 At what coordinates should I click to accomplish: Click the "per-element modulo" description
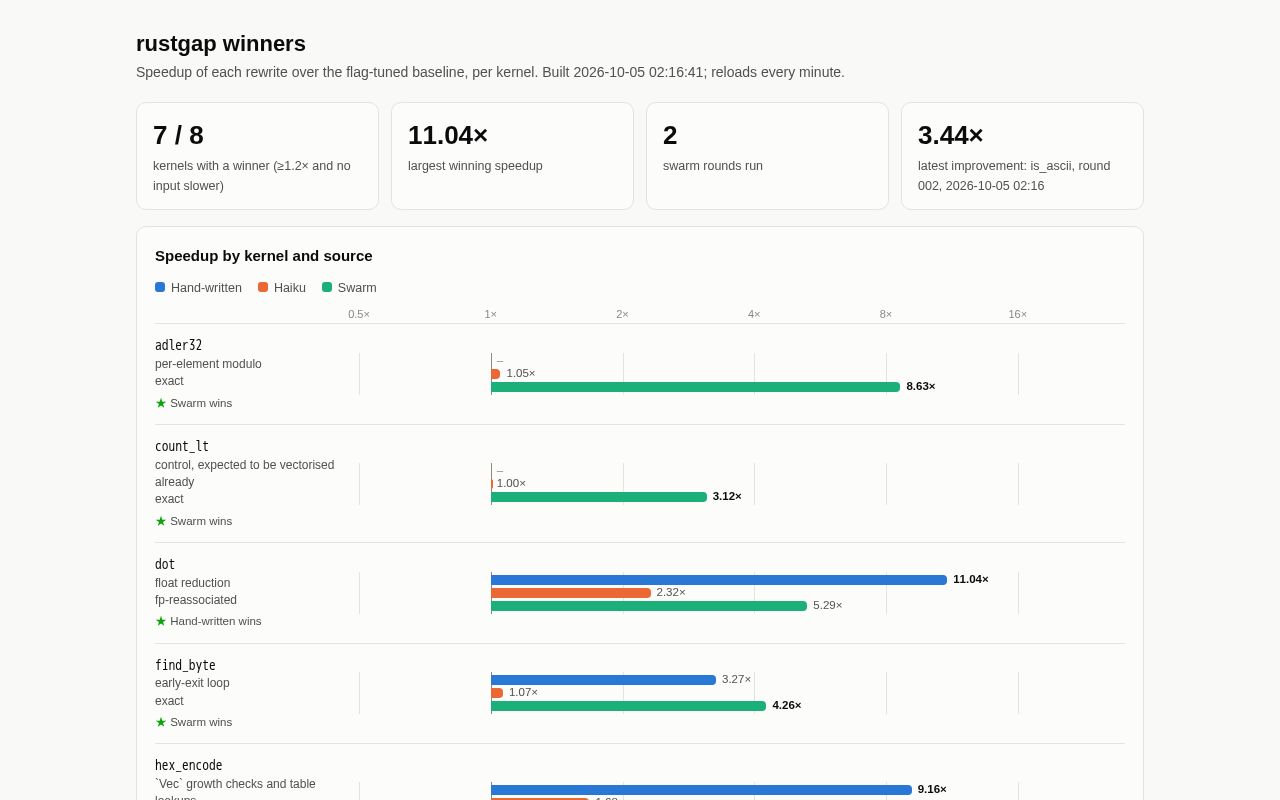[208, 364]
